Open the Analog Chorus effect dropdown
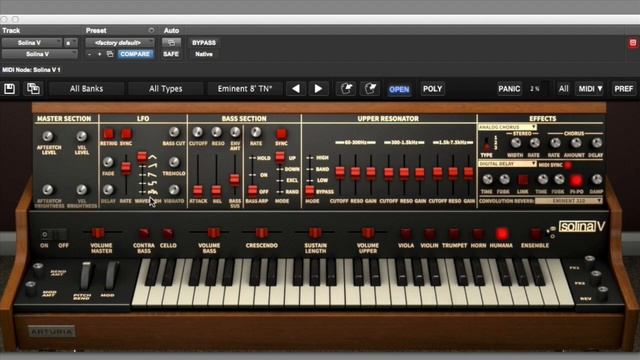 coord(507,127)
